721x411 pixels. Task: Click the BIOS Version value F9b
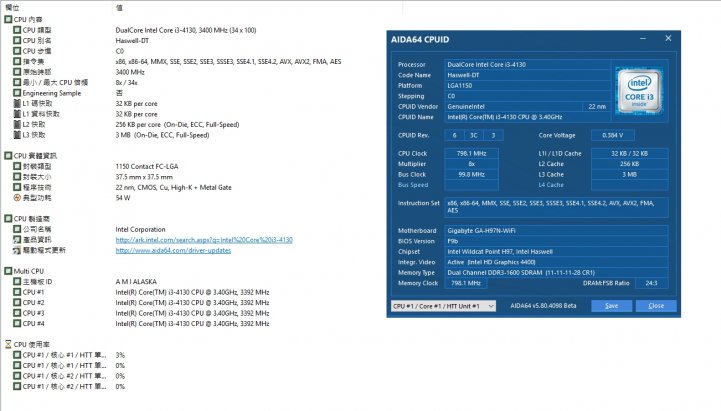point(556,241)
